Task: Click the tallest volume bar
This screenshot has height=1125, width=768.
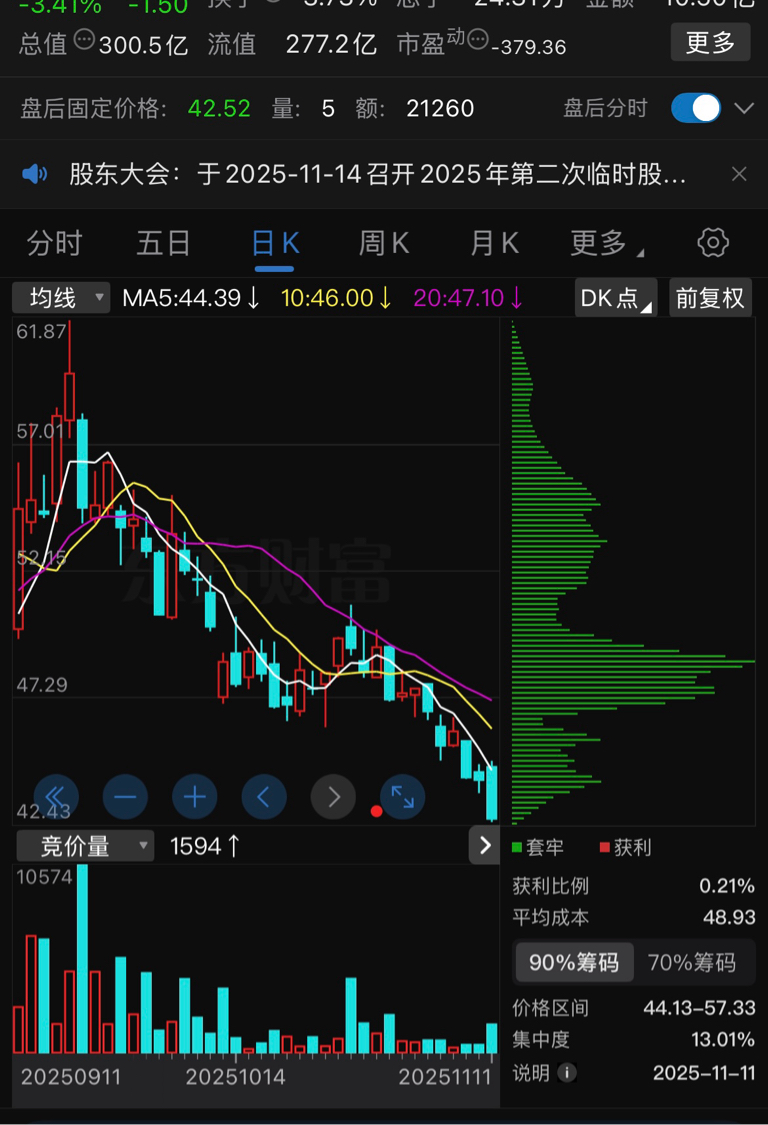Action: (x=83, y=959)
